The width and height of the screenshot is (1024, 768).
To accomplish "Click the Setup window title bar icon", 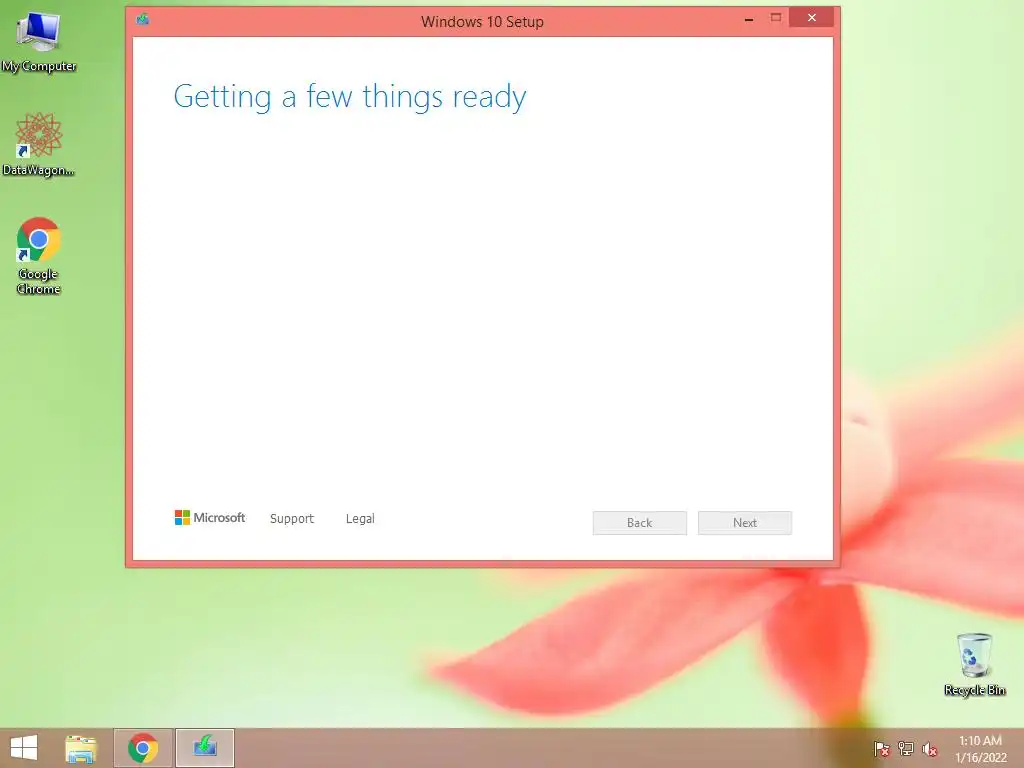I will 143,19.
